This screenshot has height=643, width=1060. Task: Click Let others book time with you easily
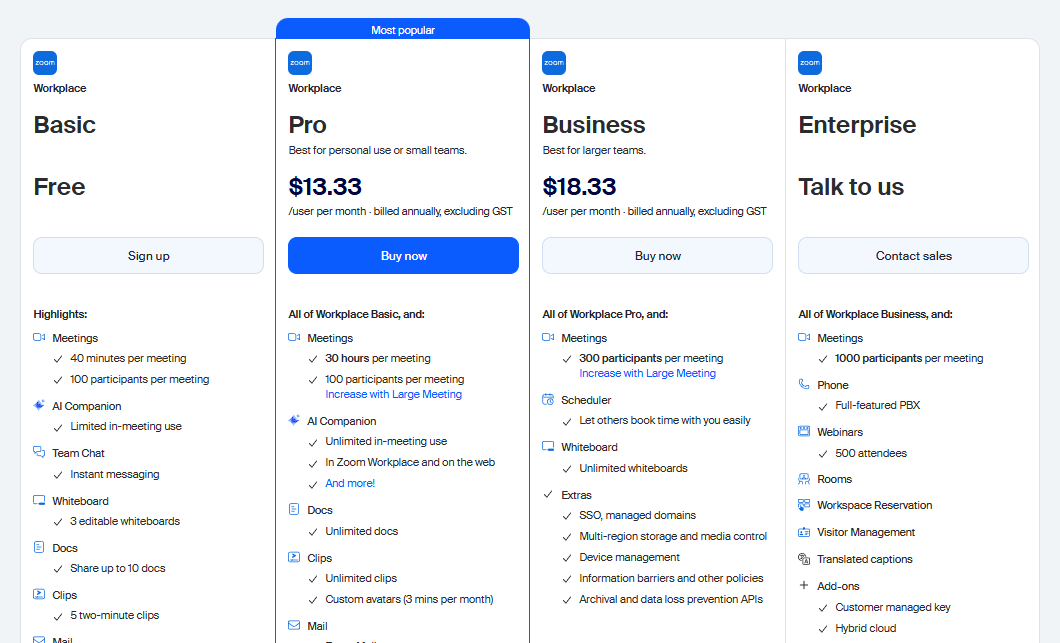pos(665,421)
